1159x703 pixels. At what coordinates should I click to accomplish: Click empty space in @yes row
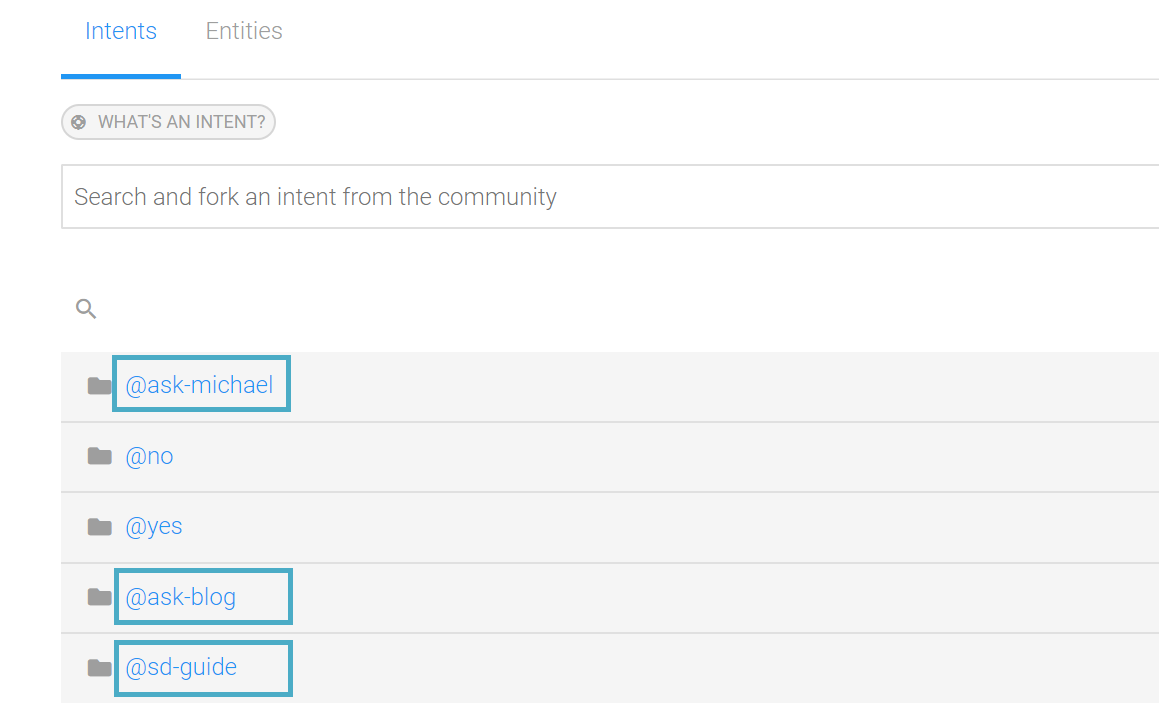tap(665, 527)
